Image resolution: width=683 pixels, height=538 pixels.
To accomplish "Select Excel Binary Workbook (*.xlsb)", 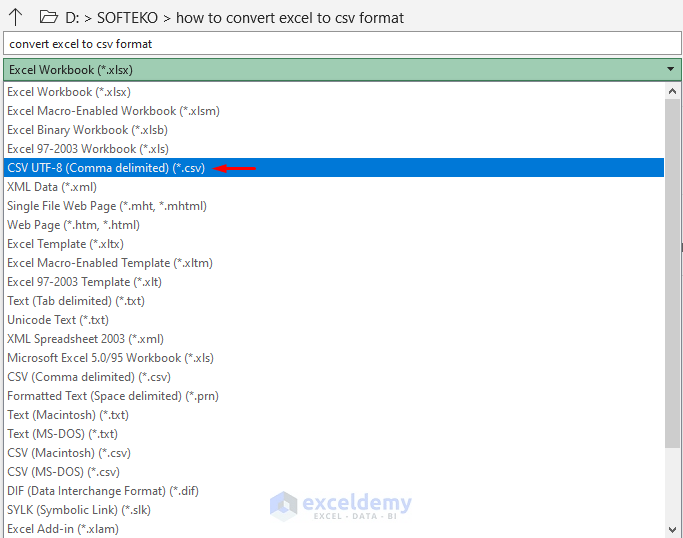I will 334,130.
